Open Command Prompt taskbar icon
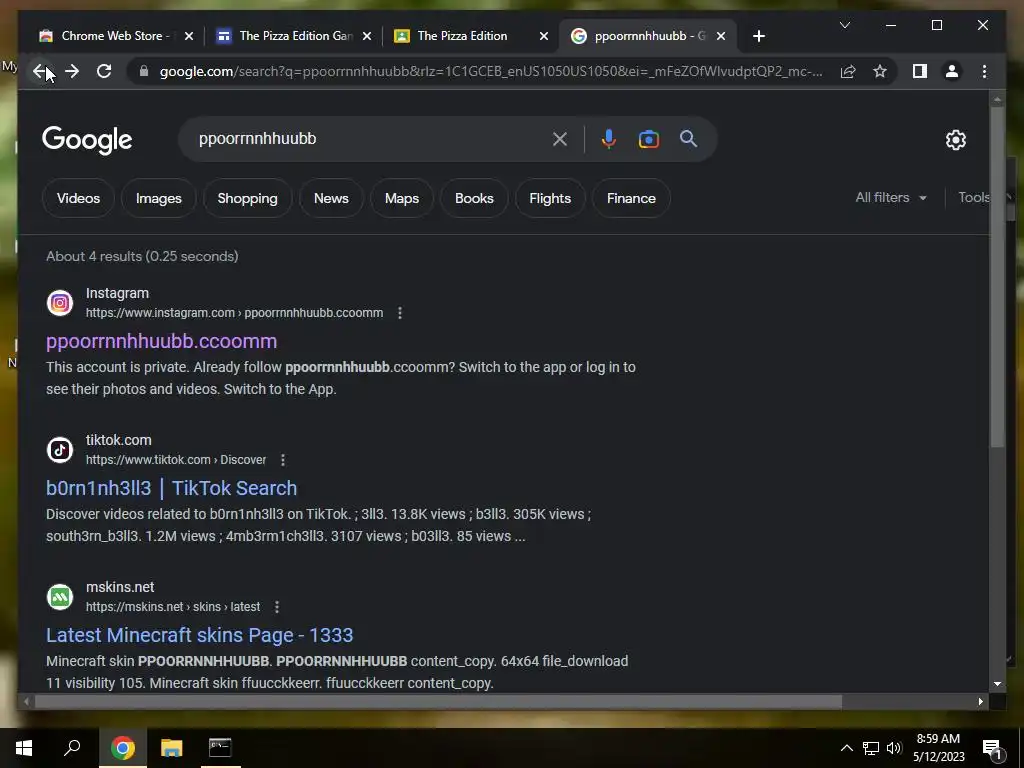Viewport: 1024px width, 768px height. click(220, 748)
